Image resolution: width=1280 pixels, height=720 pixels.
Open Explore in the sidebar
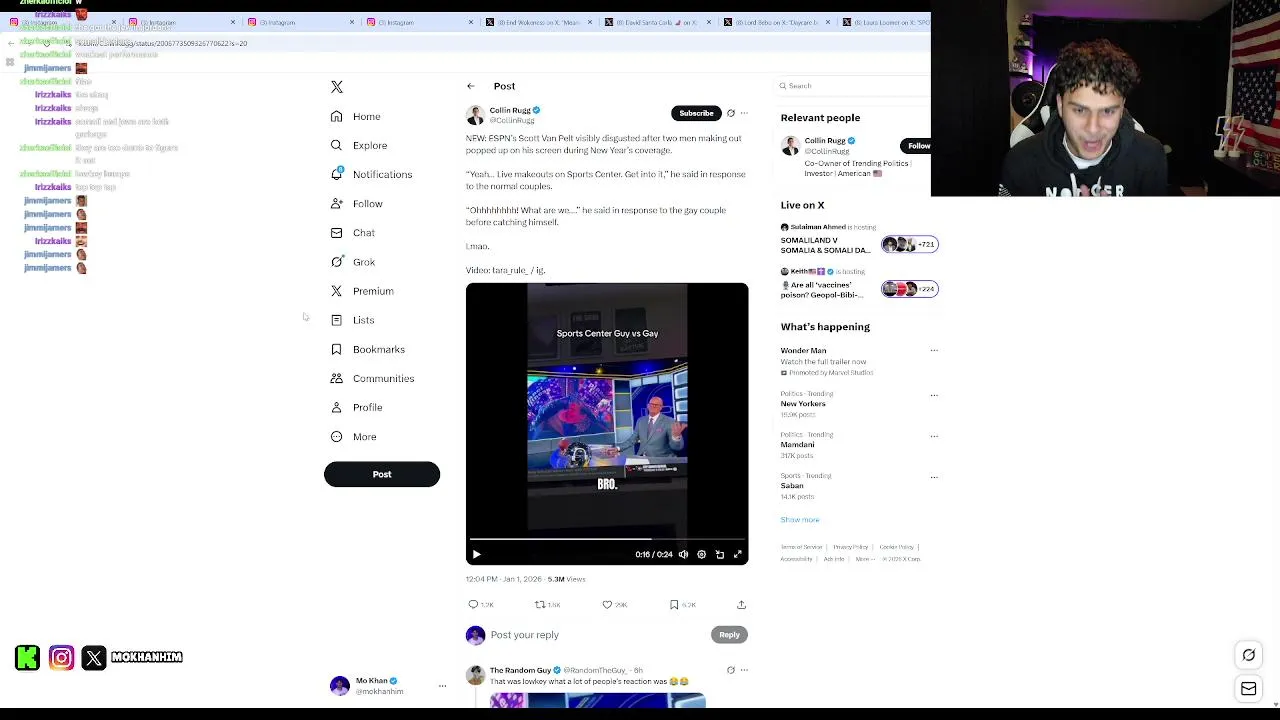pyautogui.click(x=358, y=146)
